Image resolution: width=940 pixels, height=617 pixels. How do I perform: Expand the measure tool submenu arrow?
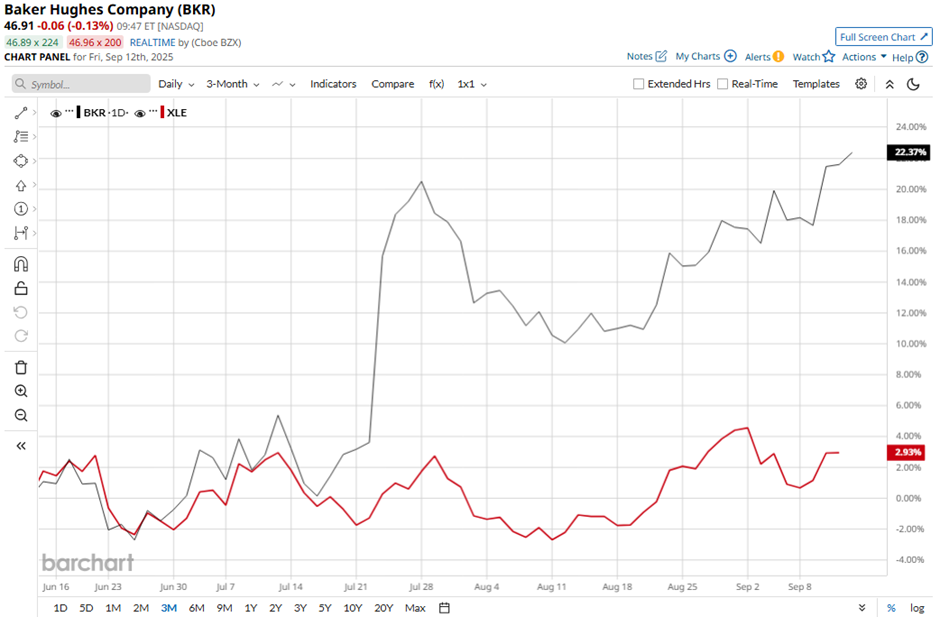coord(35,233)
